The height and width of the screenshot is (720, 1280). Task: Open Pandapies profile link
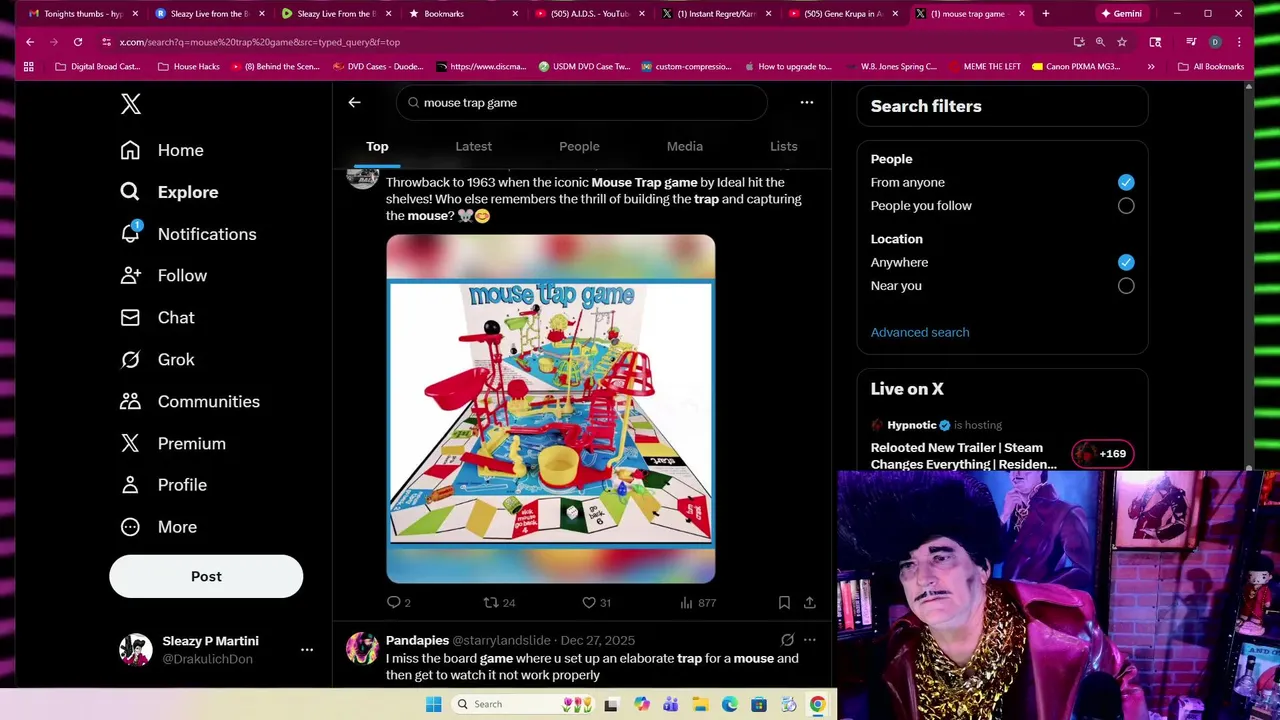click(417, 640)
